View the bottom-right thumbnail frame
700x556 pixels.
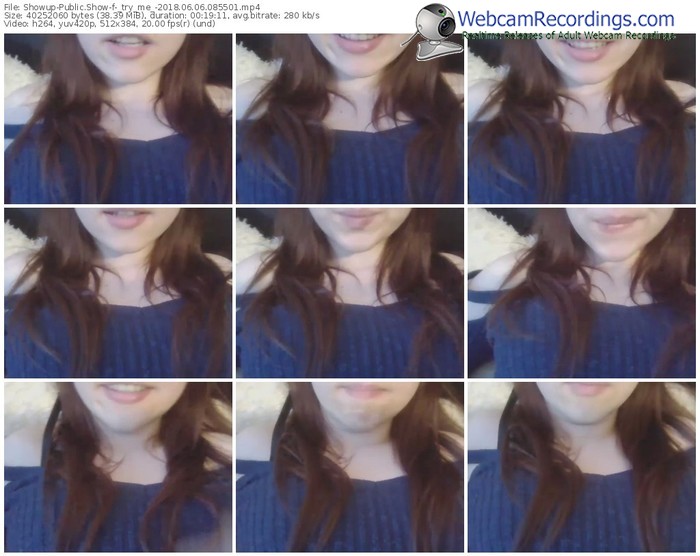tap(581, 467)
